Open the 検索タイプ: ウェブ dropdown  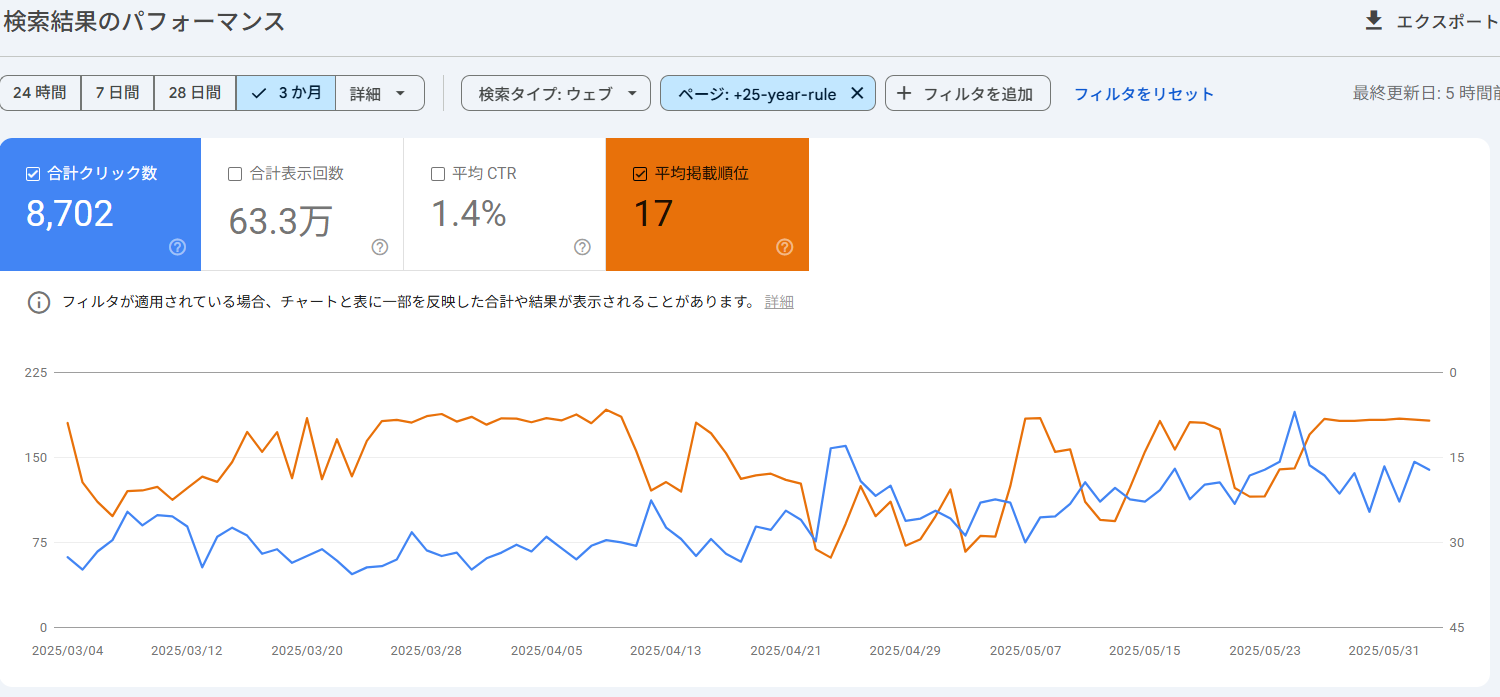click(x=555, y=92)
